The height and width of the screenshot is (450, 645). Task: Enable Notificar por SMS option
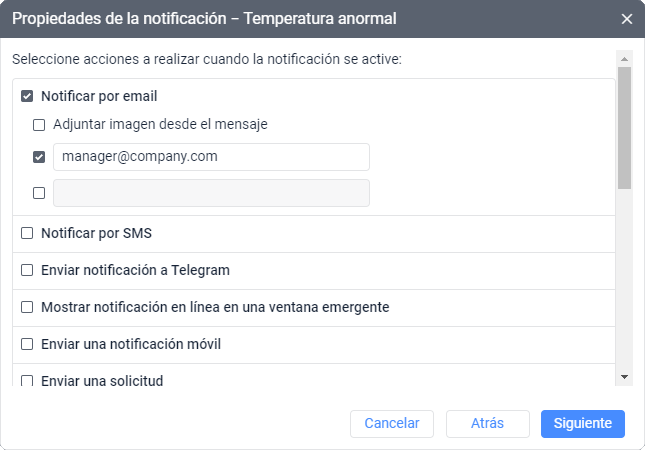tap(27, 233)
